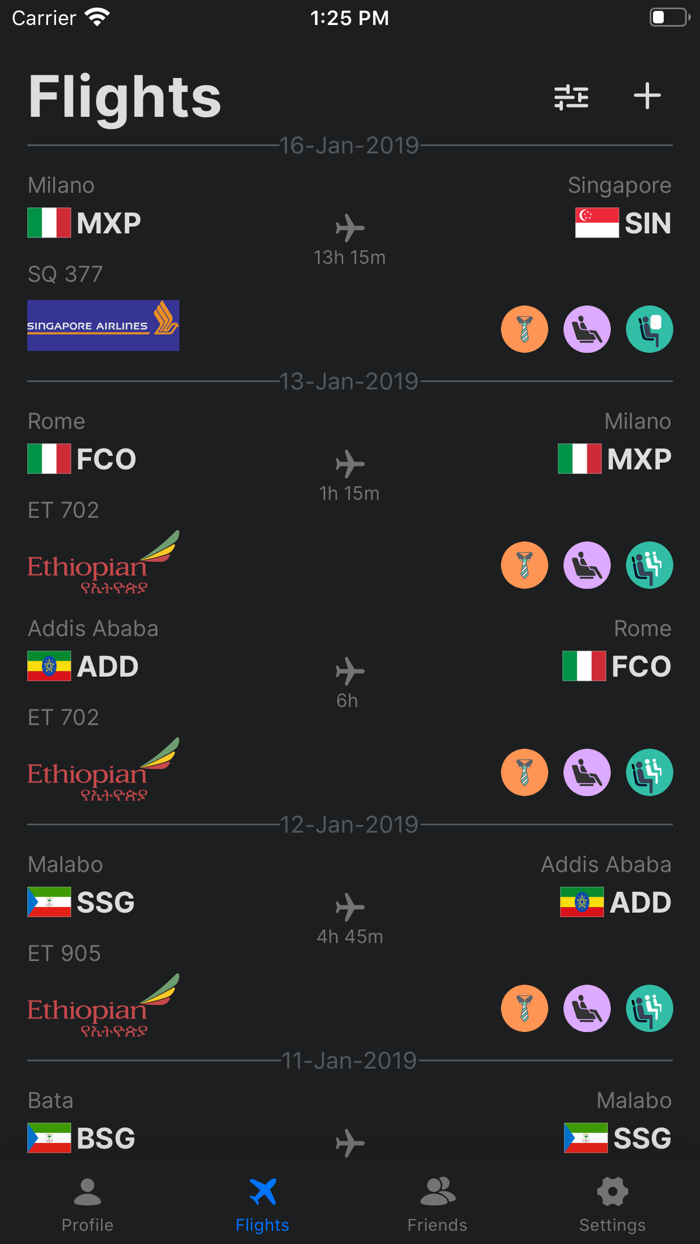
Task: Tap the business-tie icon for flight SQ 377
Action: 525,328
